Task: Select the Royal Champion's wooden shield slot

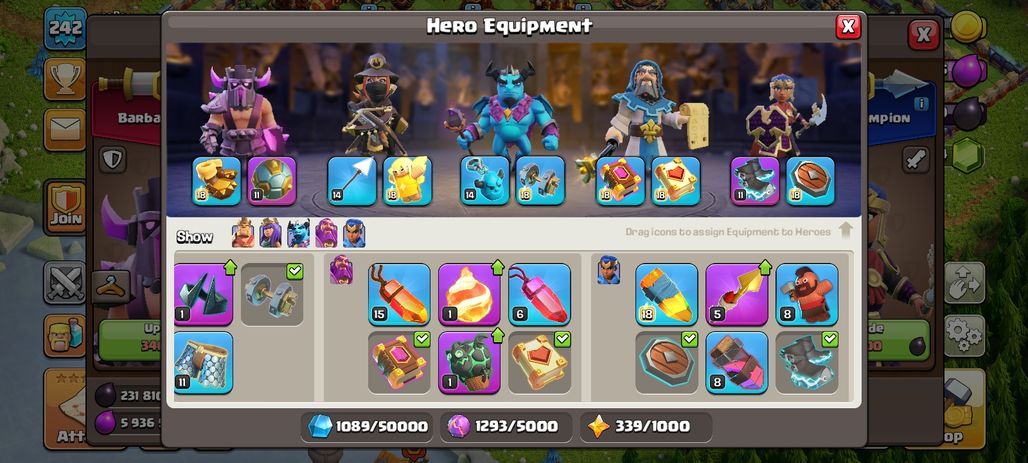Action: [810, 181]
